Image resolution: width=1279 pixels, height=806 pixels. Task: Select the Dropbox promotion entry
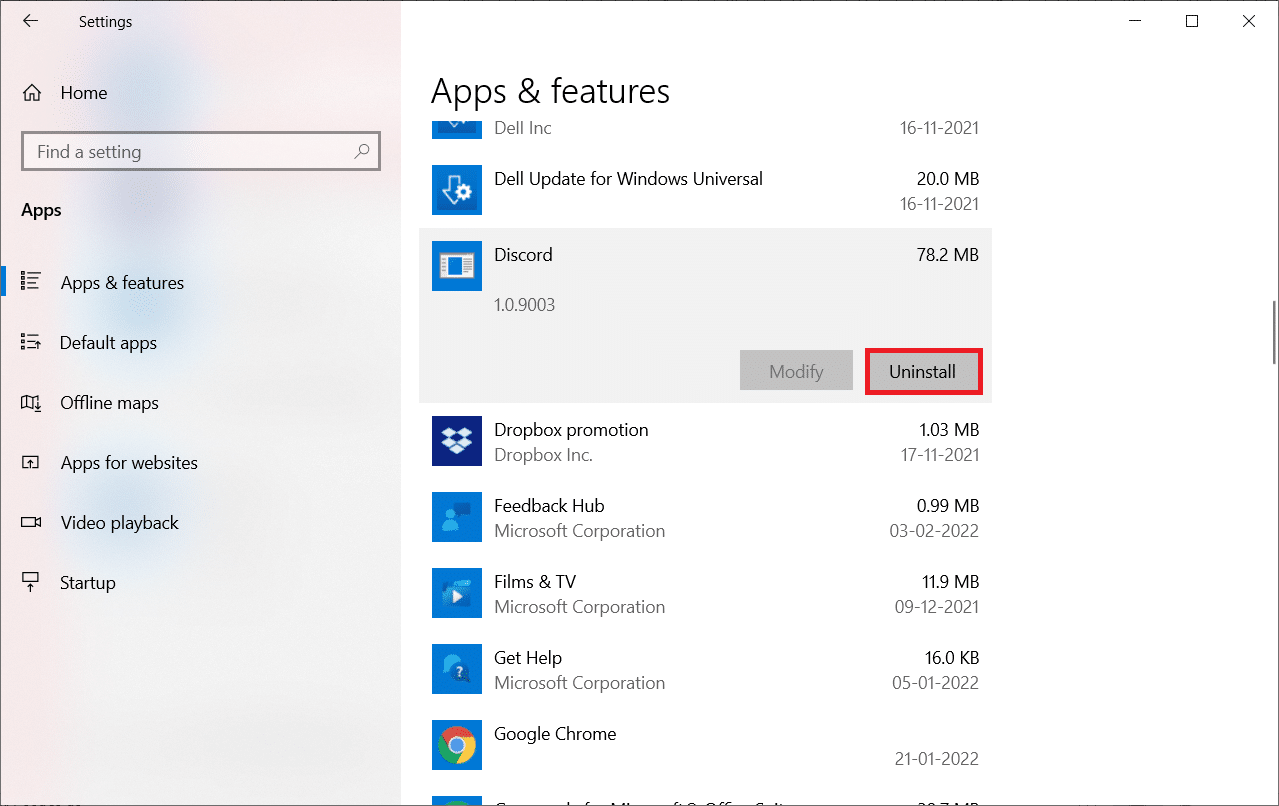click(706, 441)
